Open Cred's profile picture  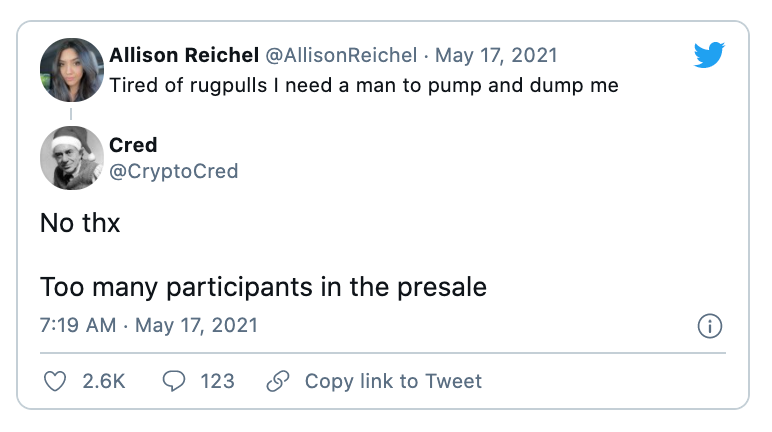point(72,158)
